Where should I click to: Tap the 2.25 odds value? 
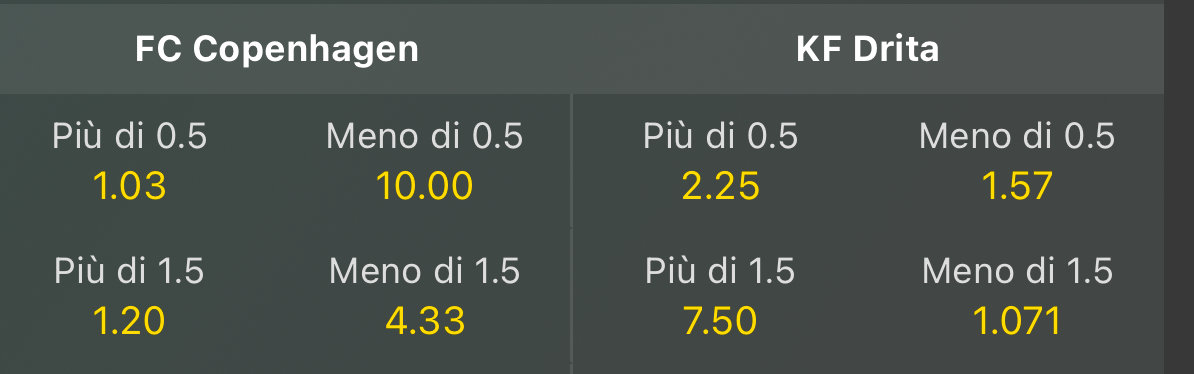(720, 187)
